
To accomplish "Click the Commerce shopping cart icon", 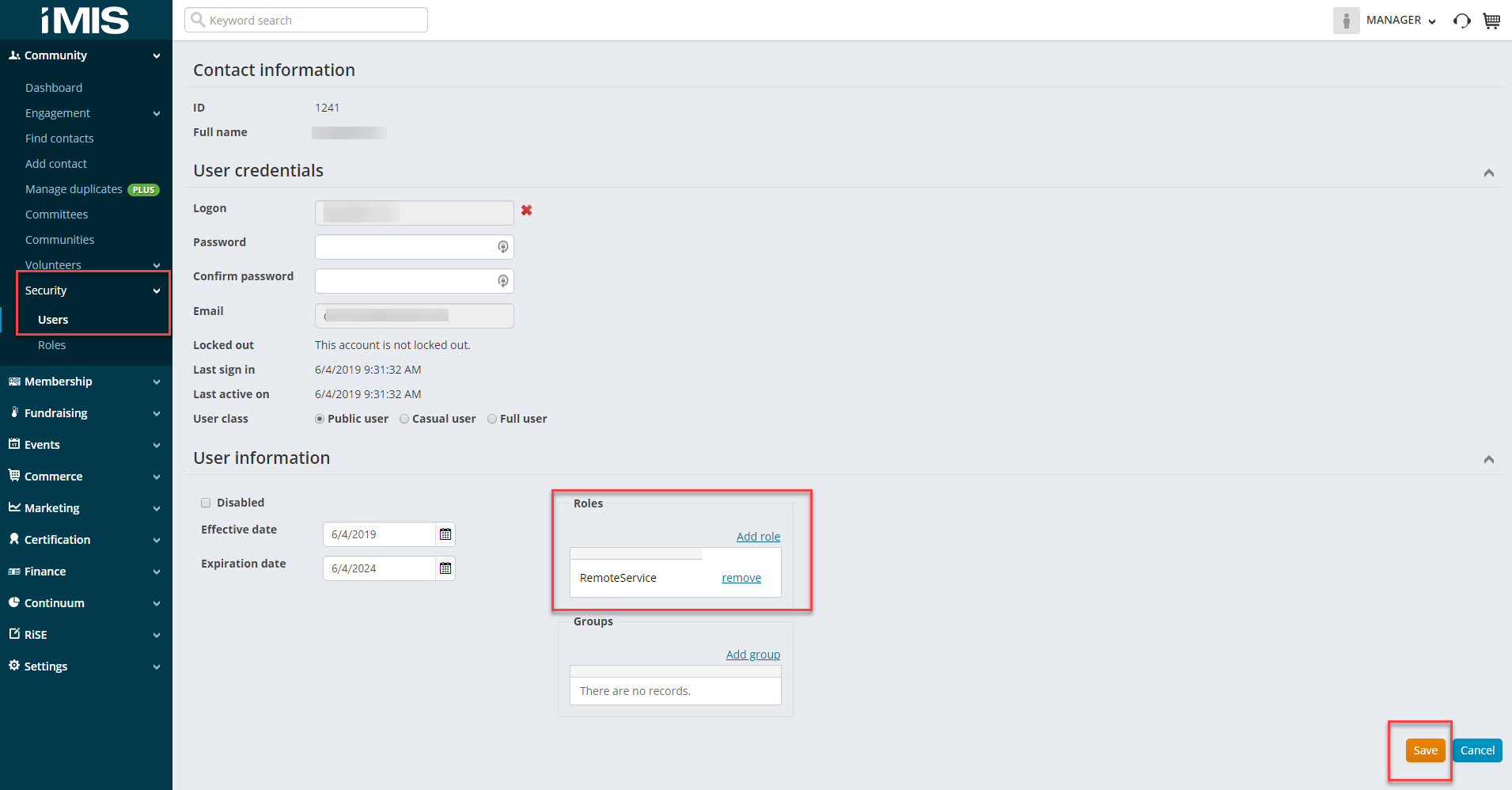I will [x=14, y=476].
